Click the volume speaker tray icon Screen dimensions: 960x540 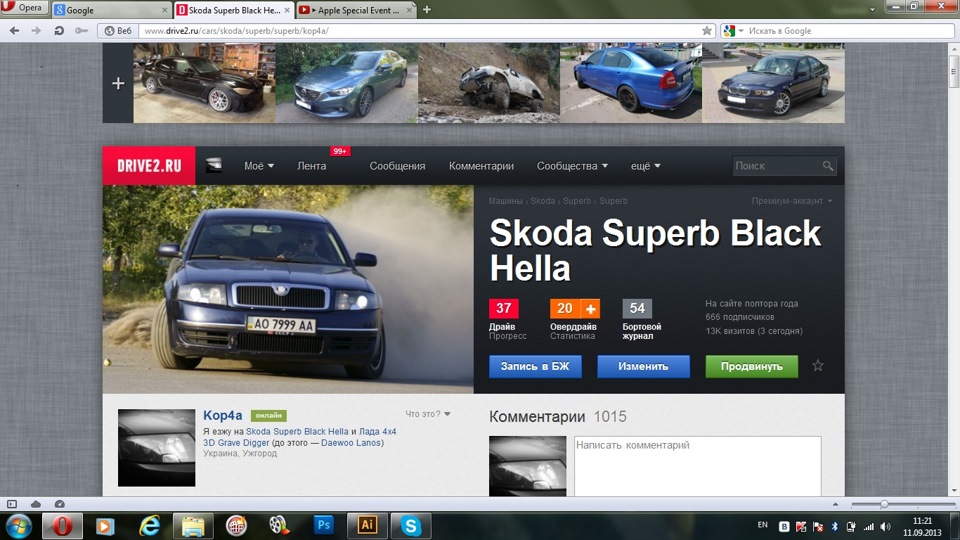tap(885, 527)
